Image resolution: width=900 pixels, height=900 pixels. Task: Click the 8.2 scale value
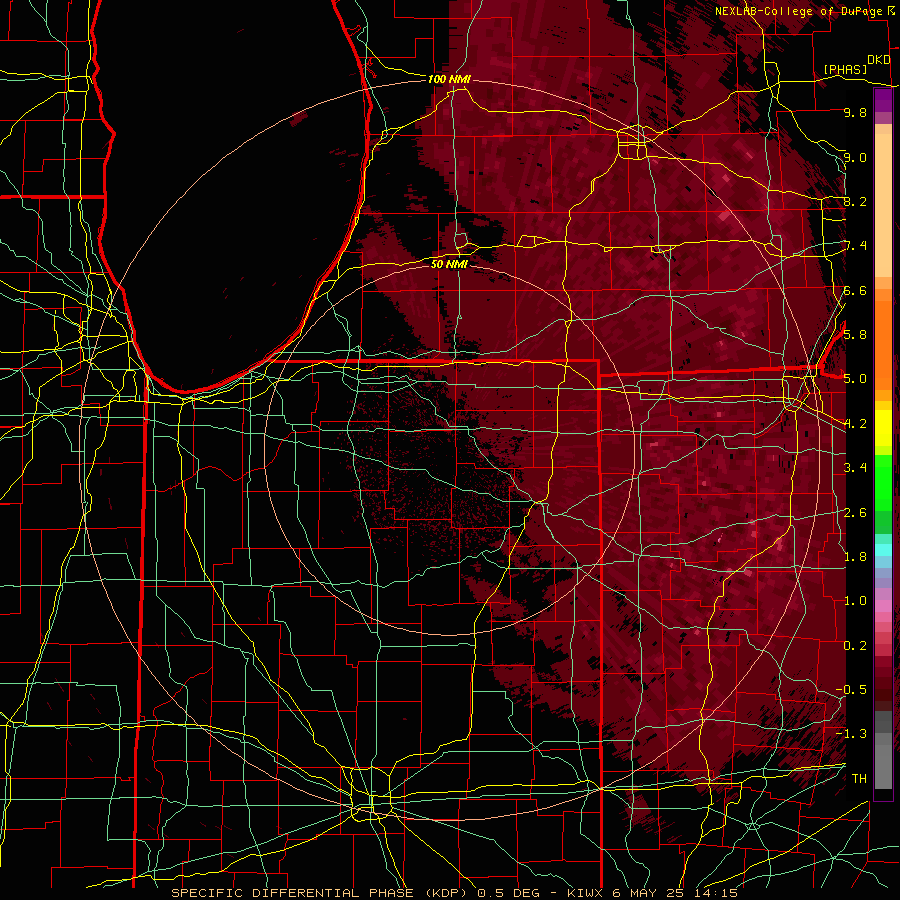(x=855, y=202)
